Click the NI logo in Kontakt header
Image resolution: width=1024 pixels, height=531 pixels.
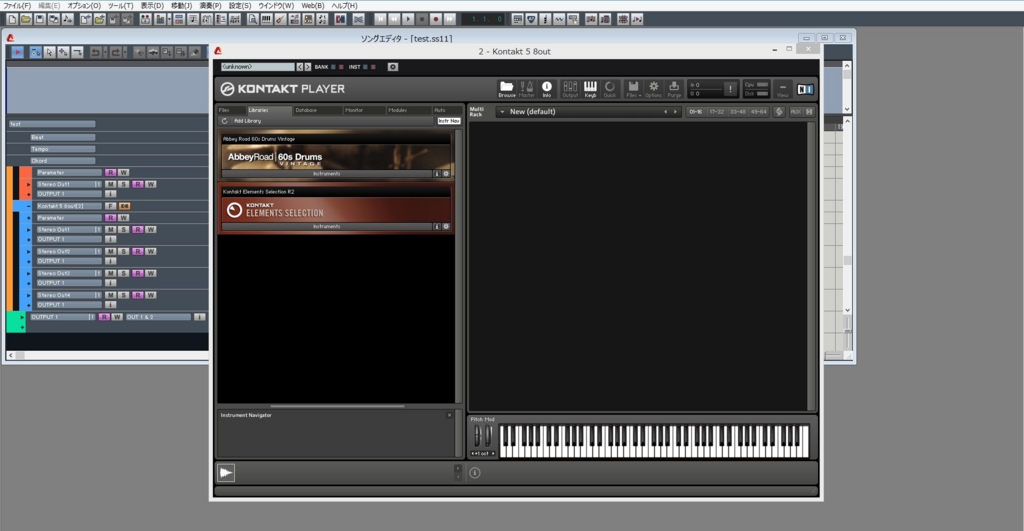805,89
